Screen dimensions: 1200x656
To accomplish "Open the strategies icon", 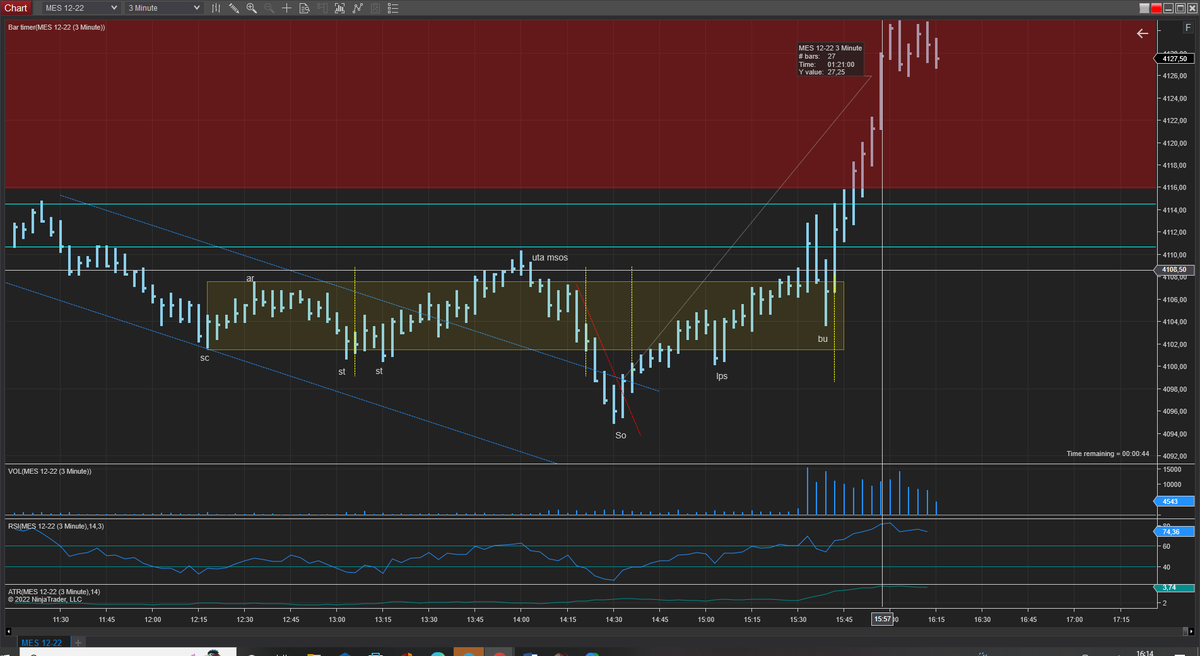I will coord(357,8).
